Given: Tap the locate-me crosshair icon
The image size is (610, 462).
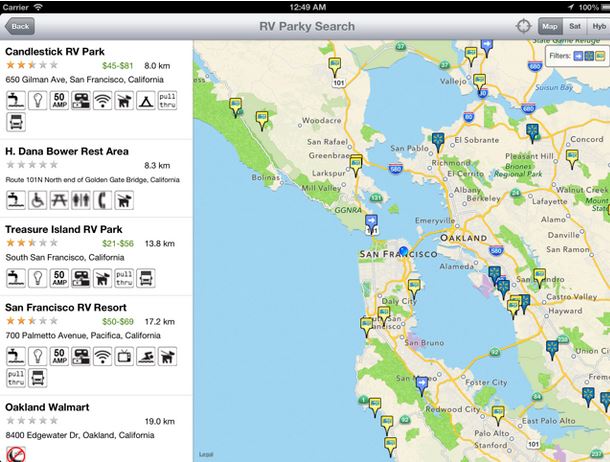Looking at the screenshot, I should [523, 26].
